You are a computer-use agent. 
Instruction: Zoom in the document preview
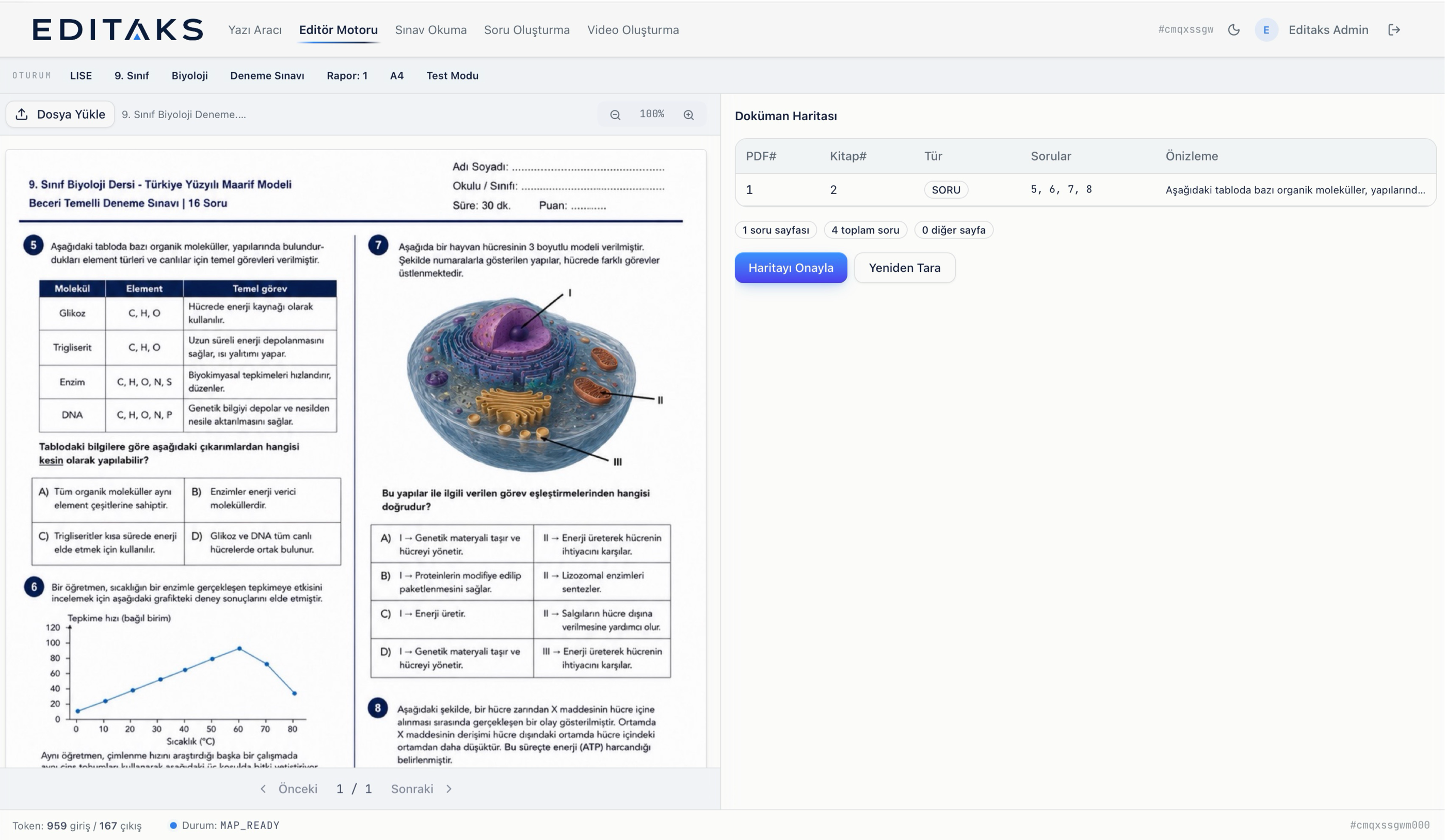(x=688, y=115)
